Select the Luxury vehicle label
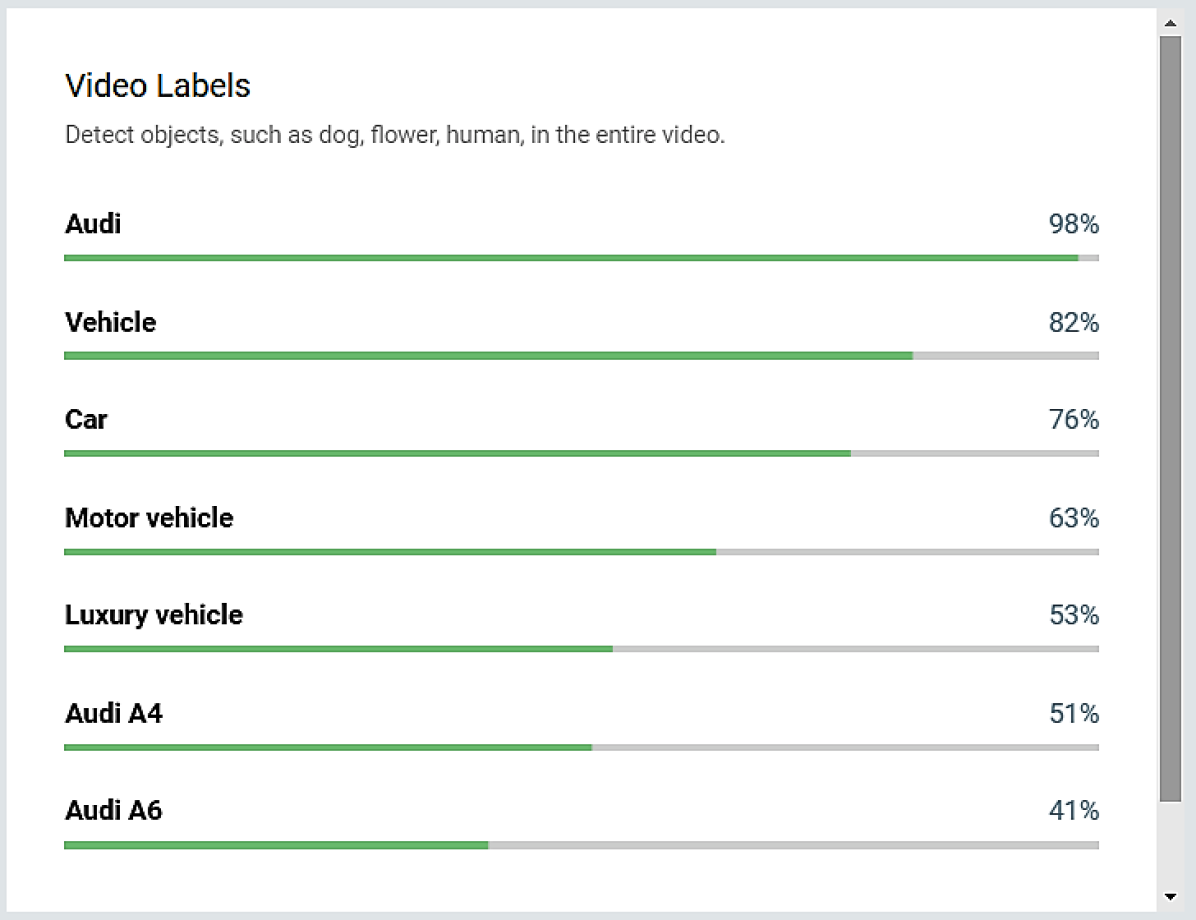Image resolution: width=1196 pixels, height=920 pixels. point(154,614)
